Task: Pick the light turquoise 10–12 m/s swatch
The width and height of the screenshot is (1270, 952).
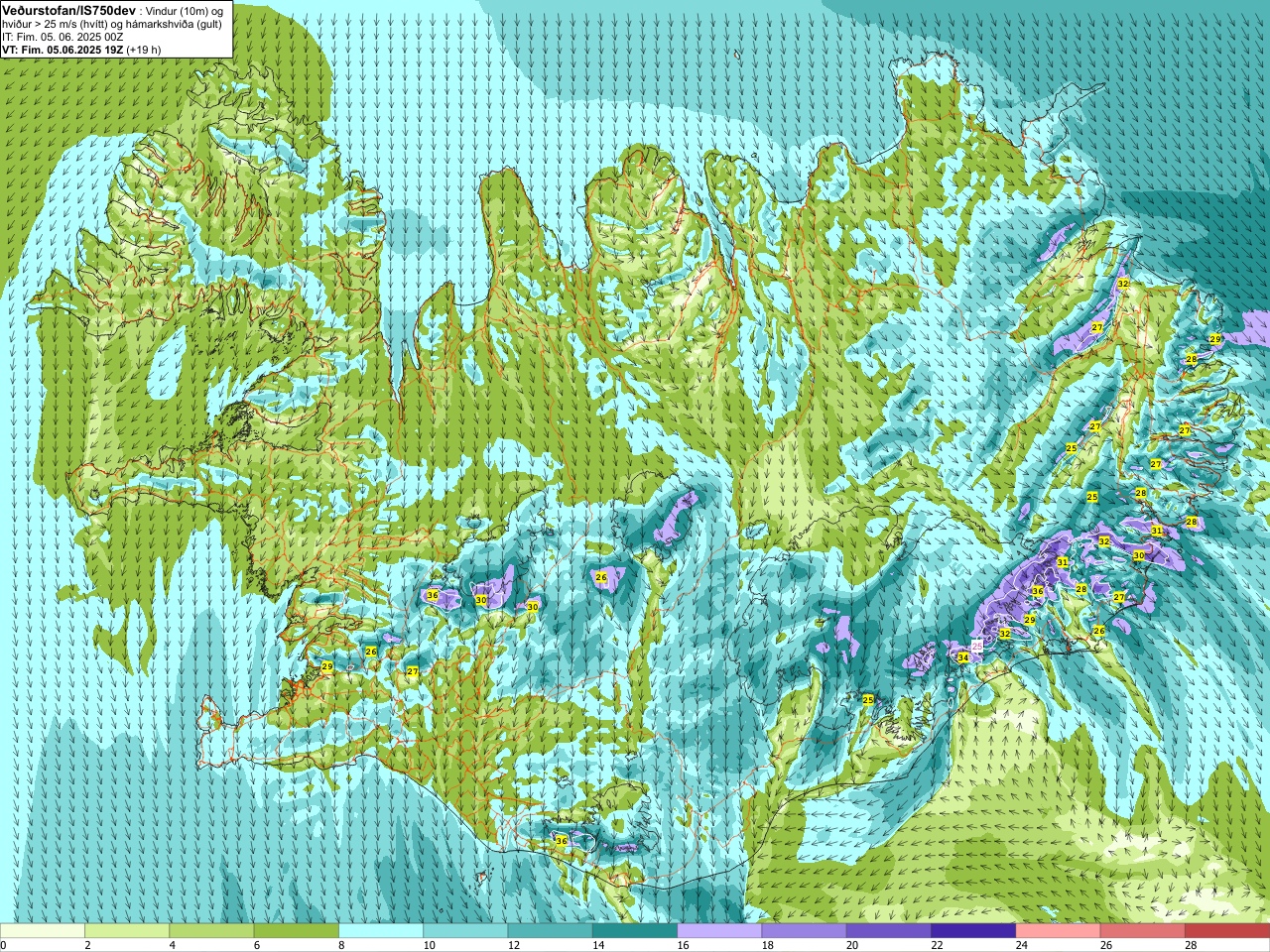Action: tap(465, 931)
